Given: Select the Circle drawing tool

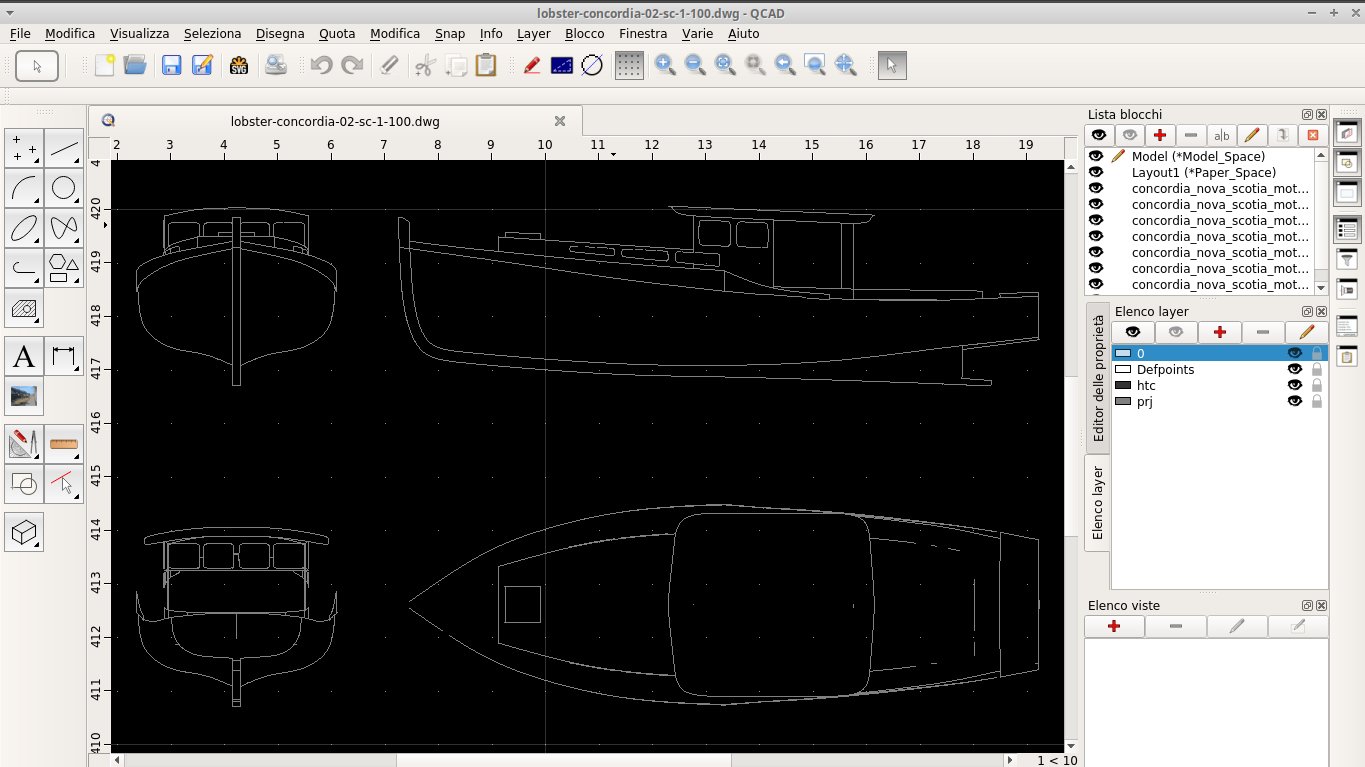Looking at the screenshot, I should coord(64,187).
